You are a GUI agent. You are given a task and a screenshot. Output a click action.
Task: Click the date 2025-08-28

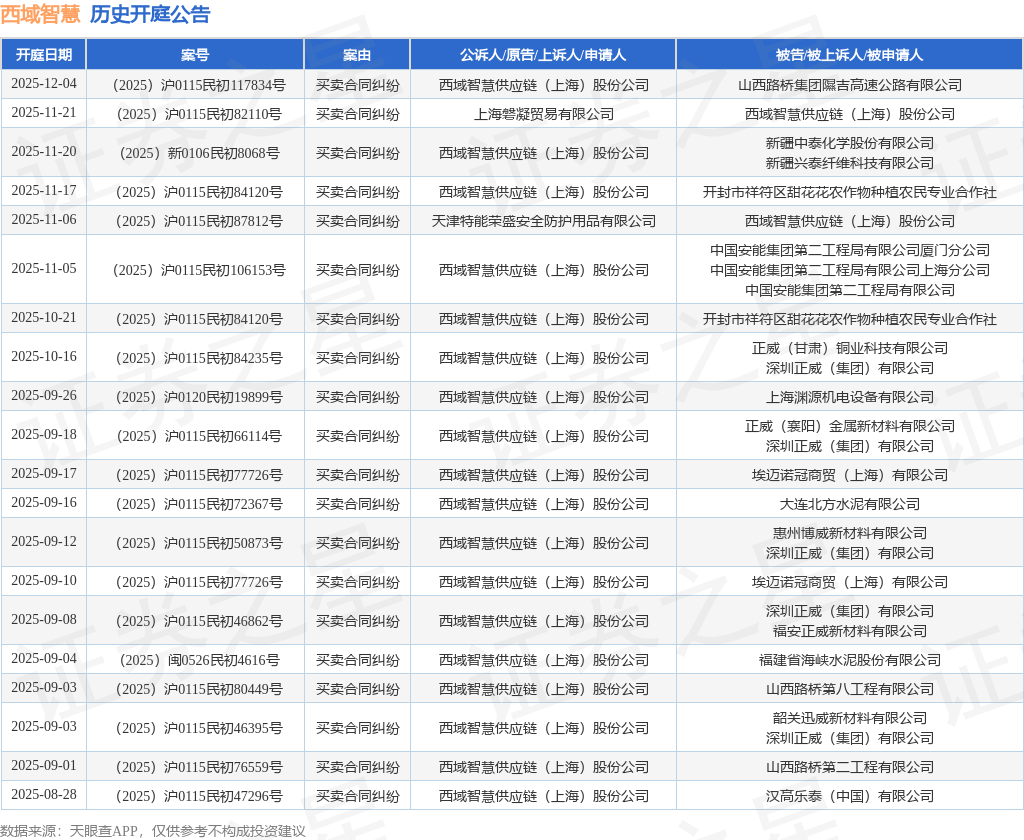pos(44,794)
